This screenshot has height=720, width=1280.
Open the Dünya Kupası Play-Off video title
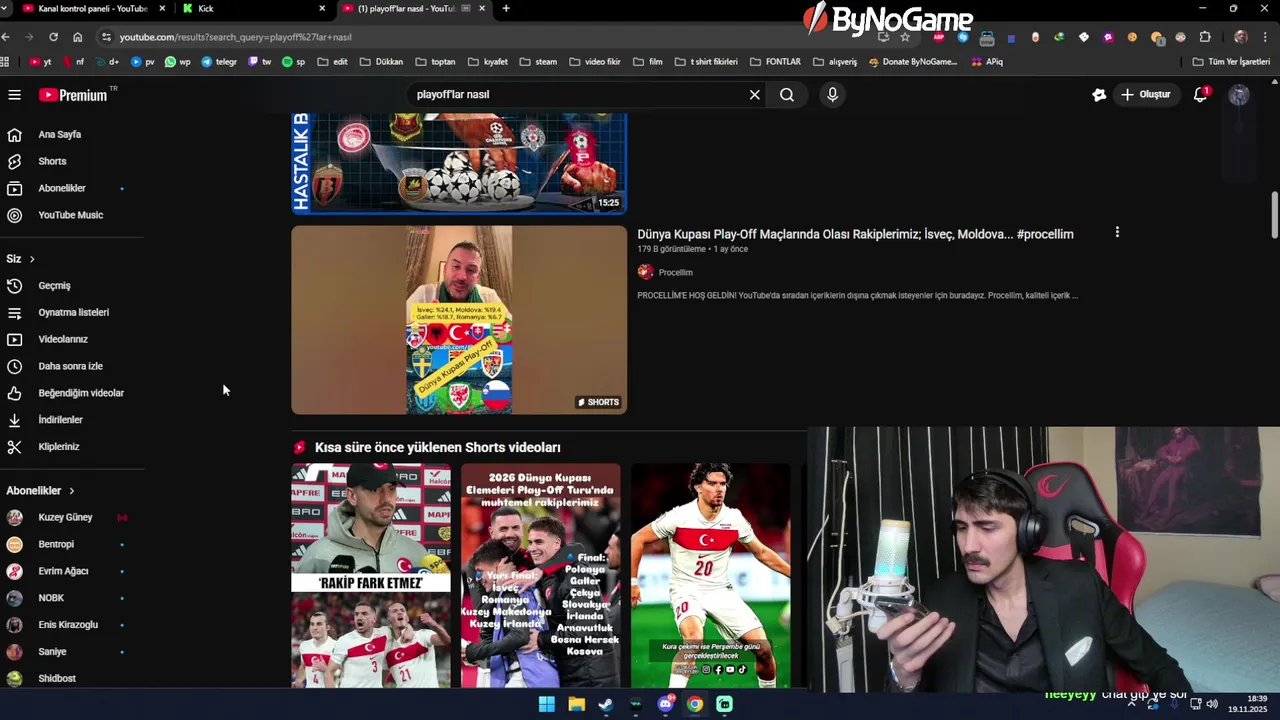[855, 234]
